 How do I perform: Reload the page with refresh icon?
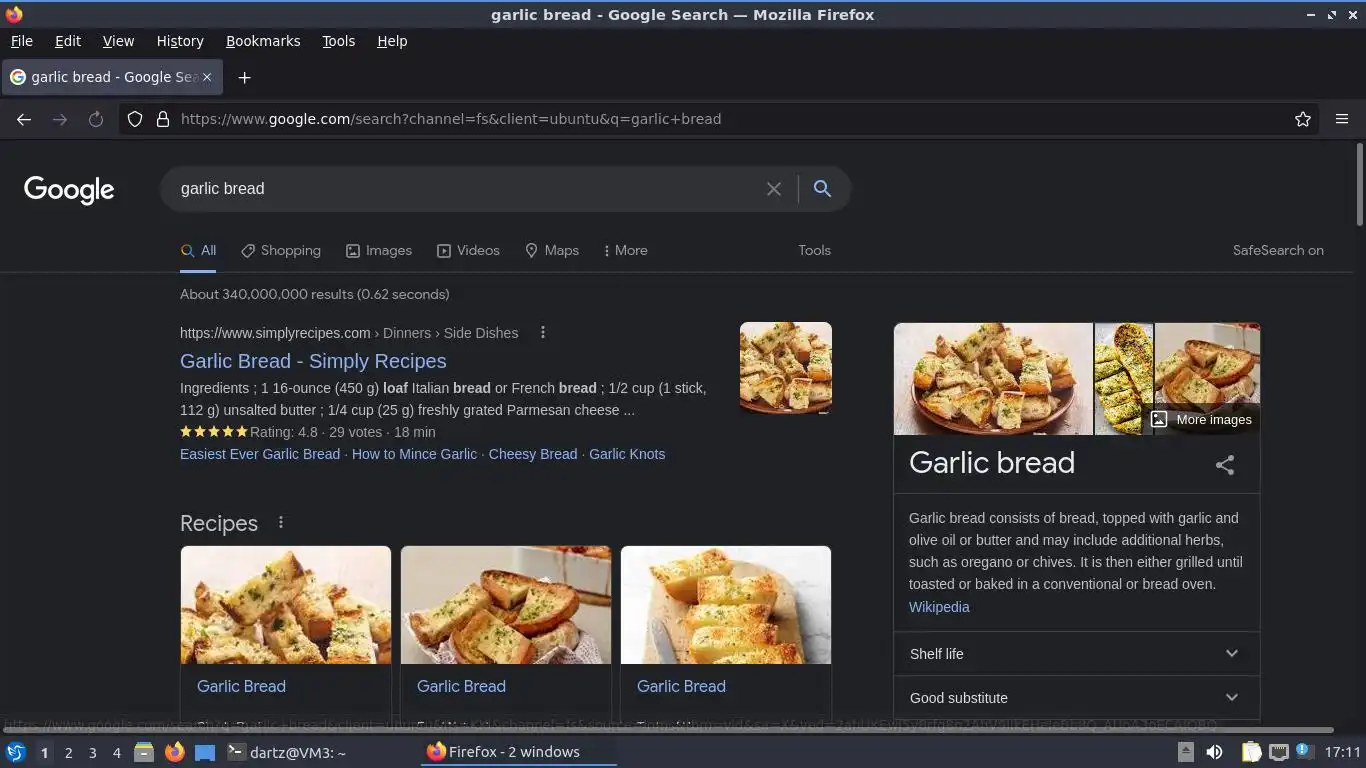[96, 119]
